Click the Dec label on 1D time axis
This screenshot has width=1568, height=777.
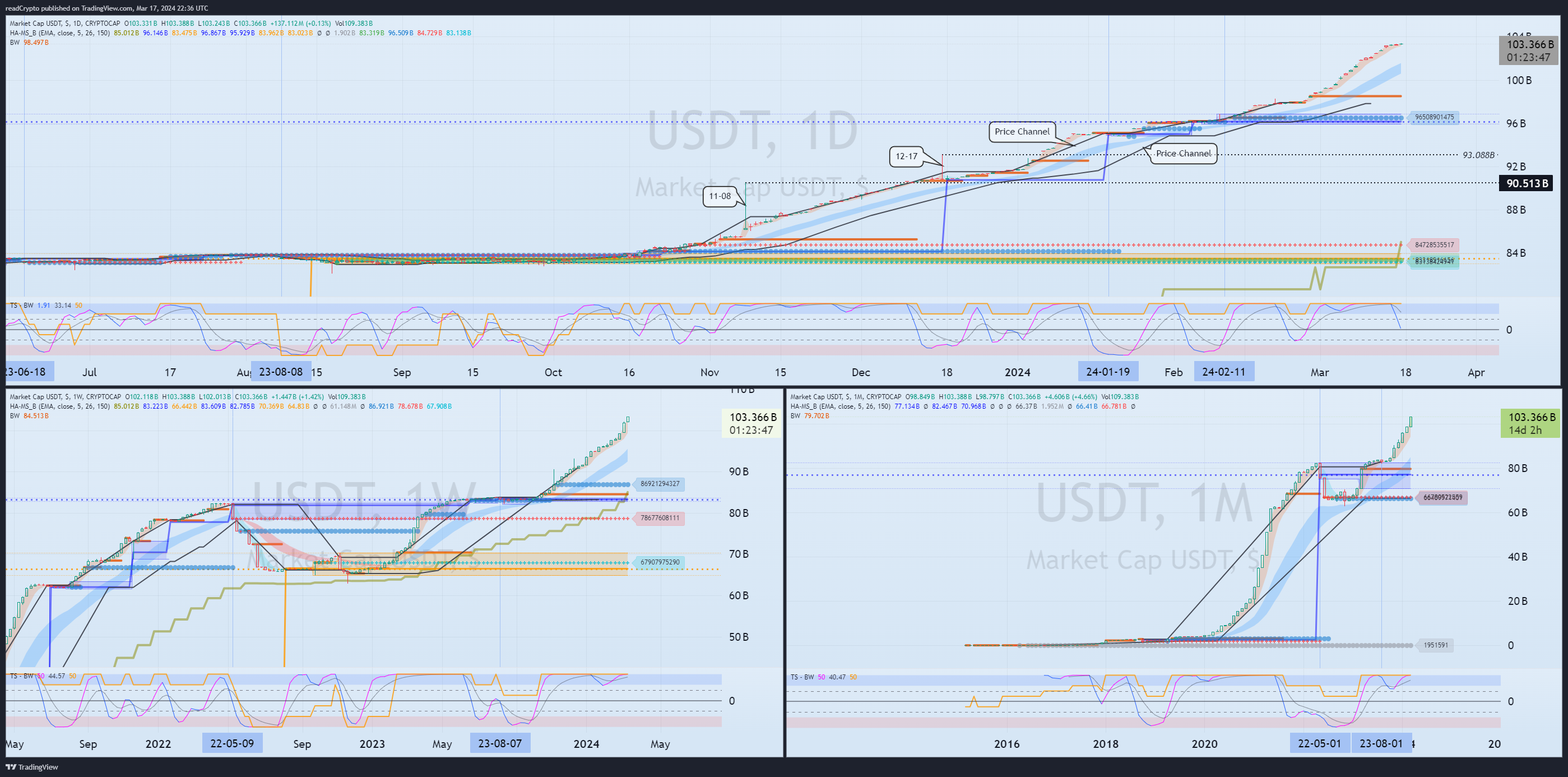coord(861,372)
